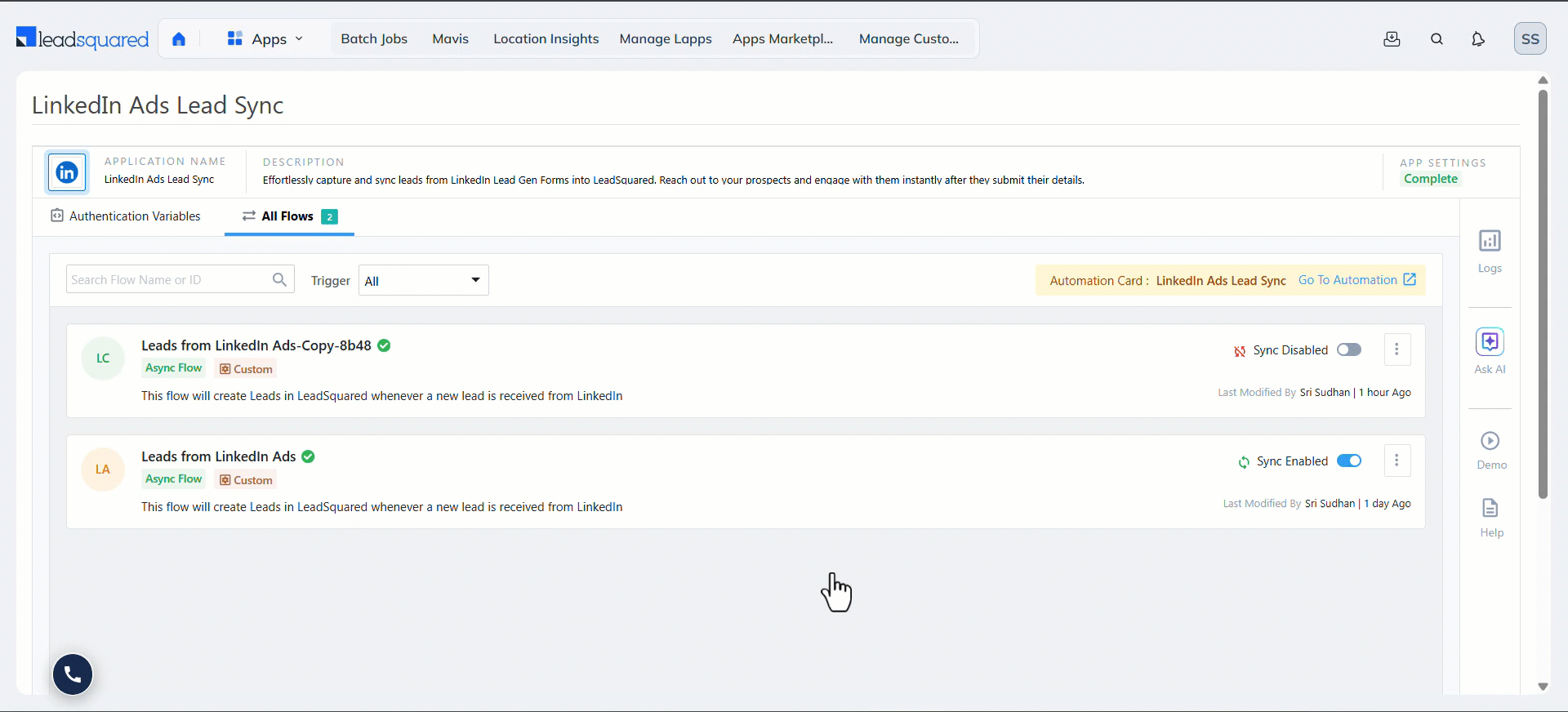Click the All Flows count badge 2
This screenshot has width=1568, height=712.
point(329,216)
